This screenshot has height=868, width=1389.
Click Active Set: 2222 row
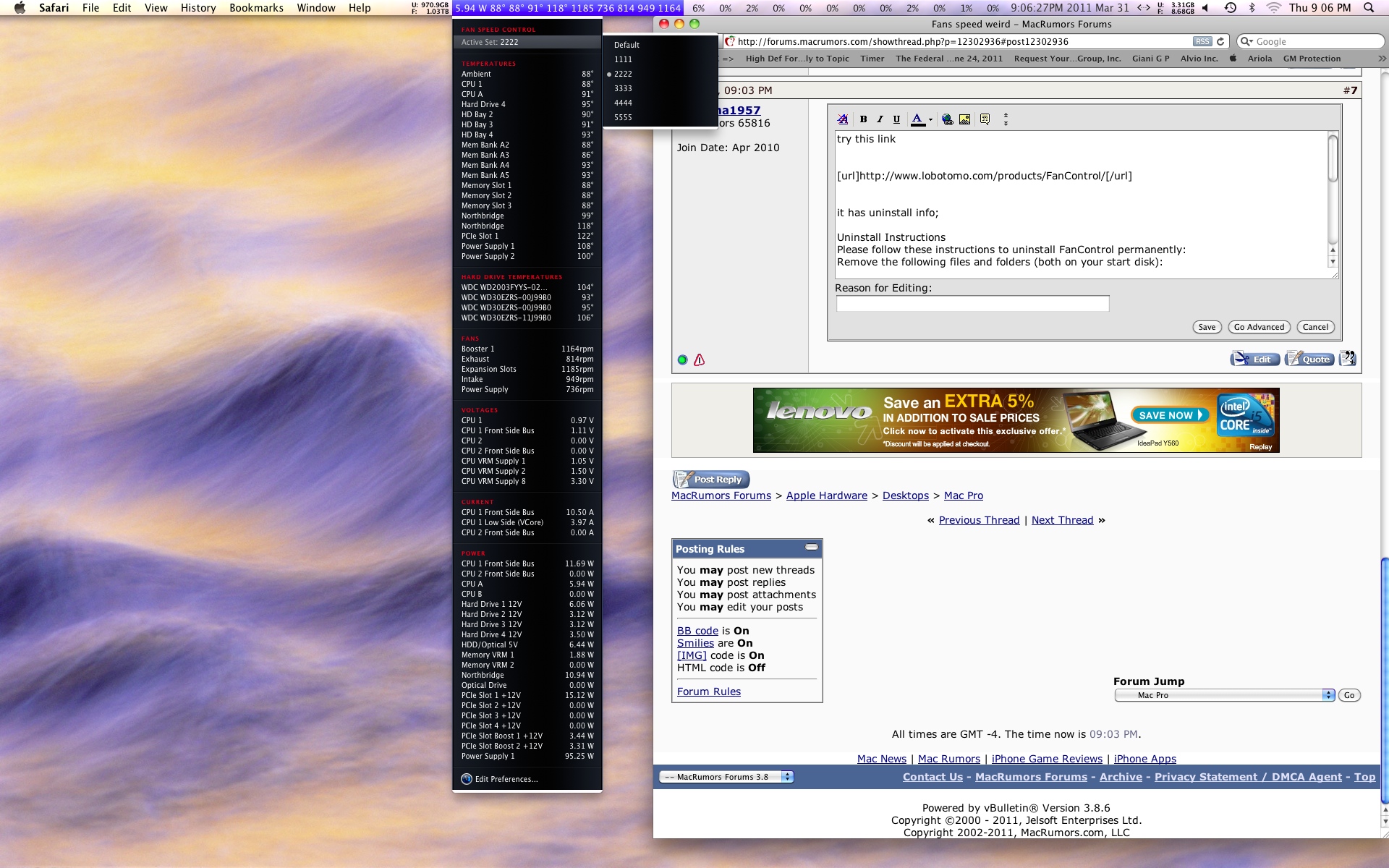tap(527, 42)
